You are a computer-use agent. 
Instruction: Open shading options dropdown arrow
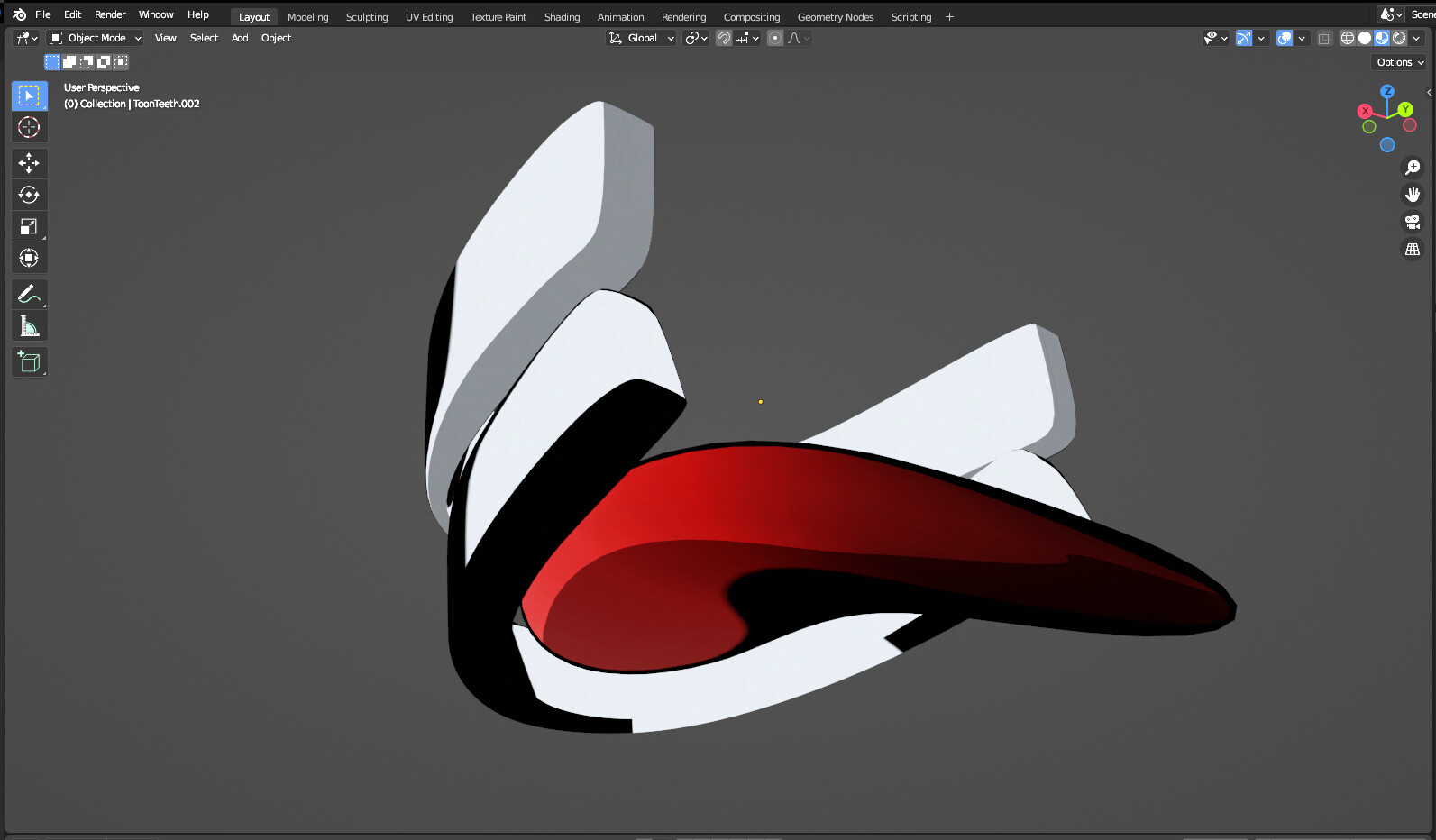tap(1416, 38)
